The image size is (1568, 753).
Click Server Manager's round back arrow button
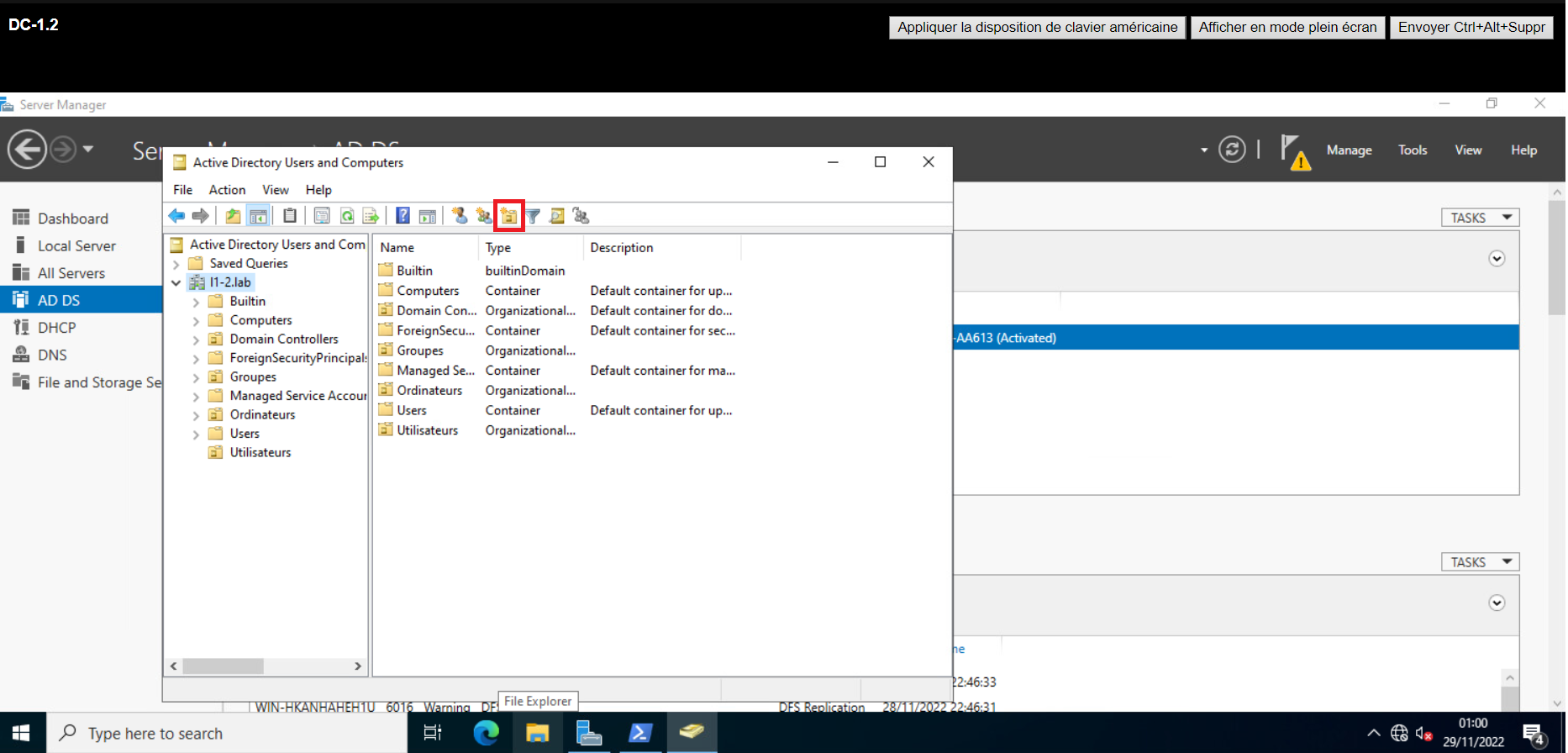tap(27, 150)
